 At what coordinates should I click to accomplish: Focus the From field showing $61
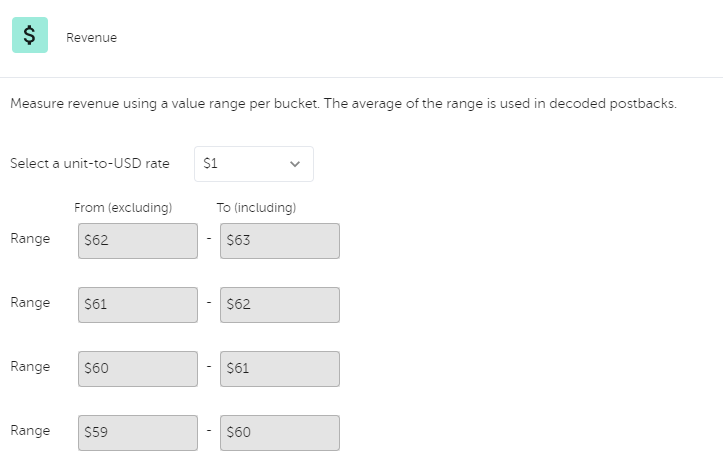138,305
